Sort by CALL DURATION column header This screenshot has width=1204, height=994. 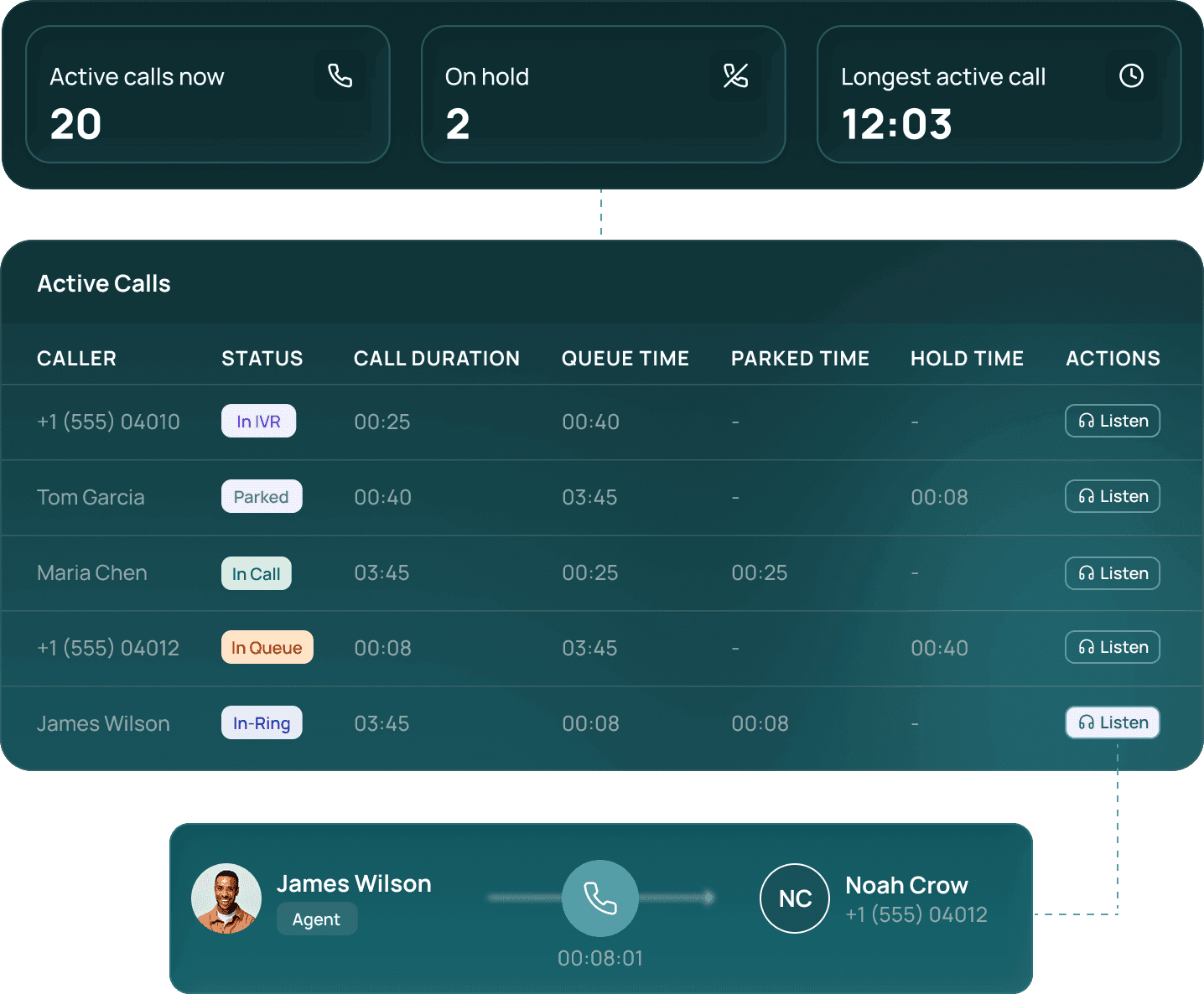437,359
